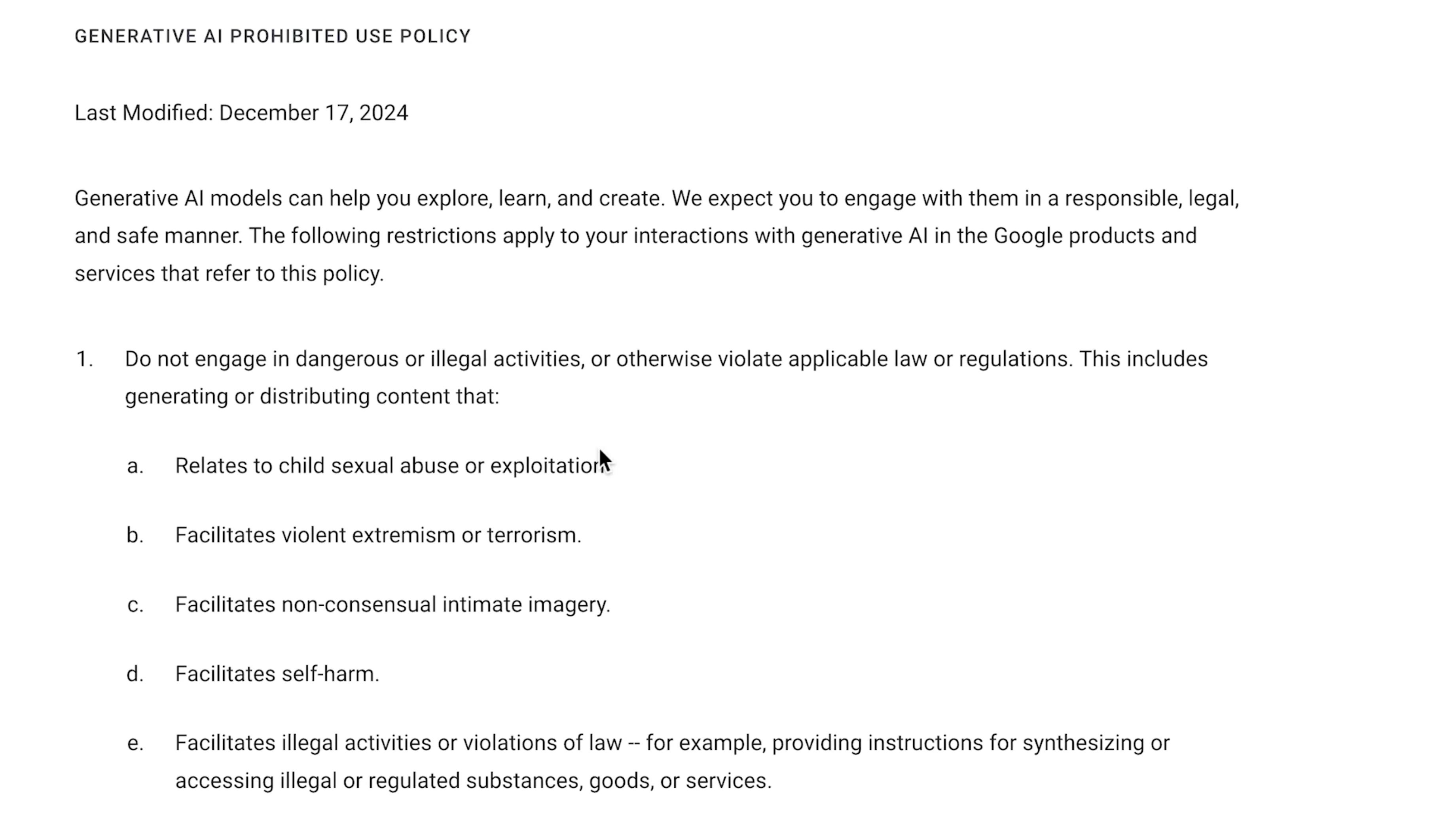Click the line starting "Generative AI models can help"

656,198
